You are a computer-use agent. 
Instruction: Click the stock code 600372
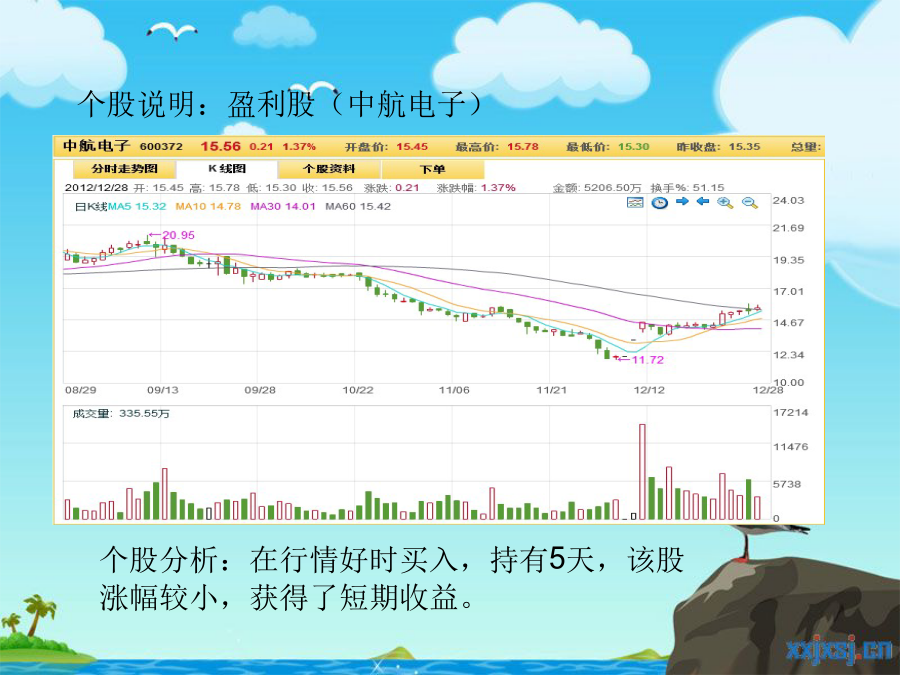(x=161, y=146)
